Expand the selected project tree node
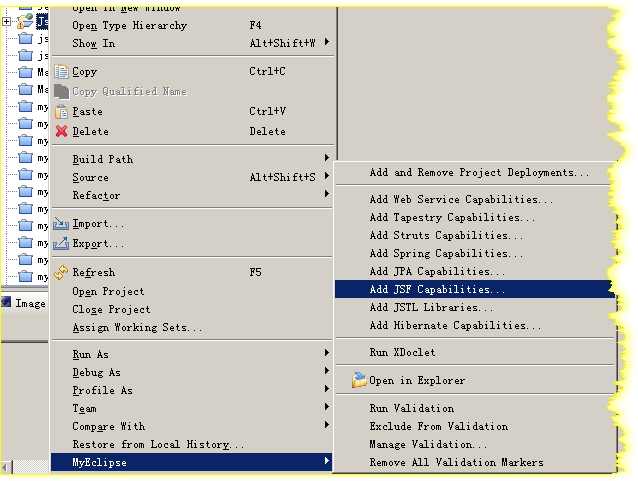This screenshot has height=481, width=638. pos(6,21)
